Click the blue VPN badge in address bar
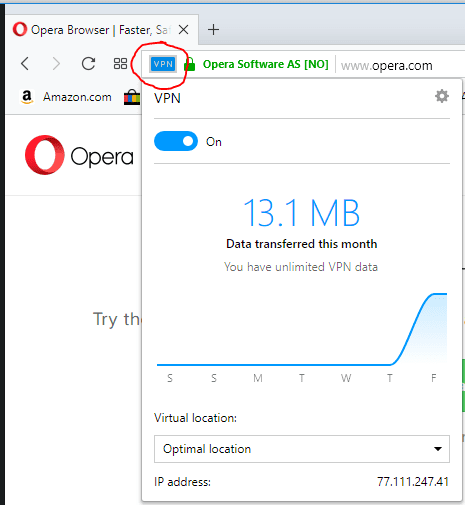465x505 pixels. click(x=163, y=64)
